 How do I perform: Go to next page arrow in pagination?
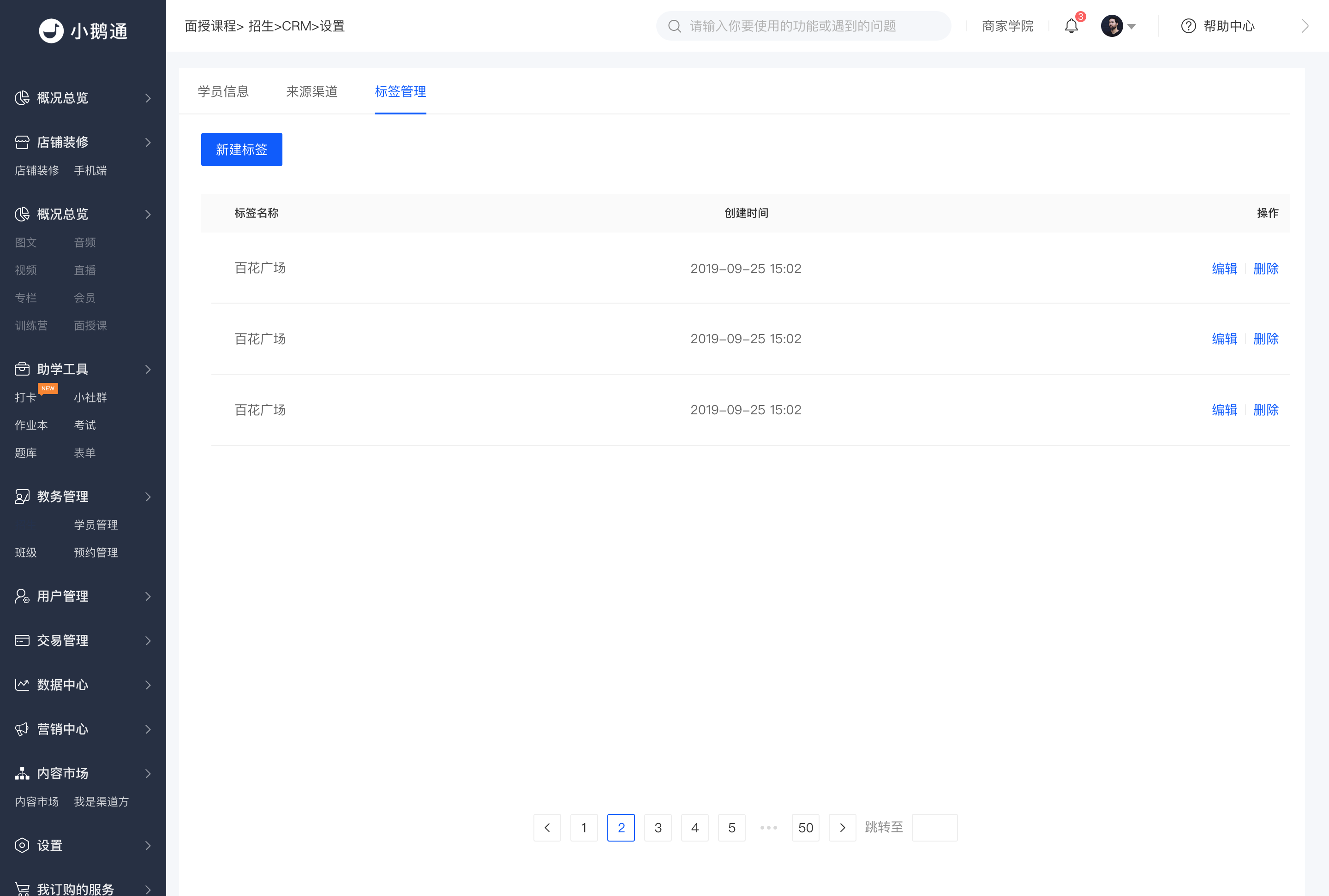coord(842,827)
